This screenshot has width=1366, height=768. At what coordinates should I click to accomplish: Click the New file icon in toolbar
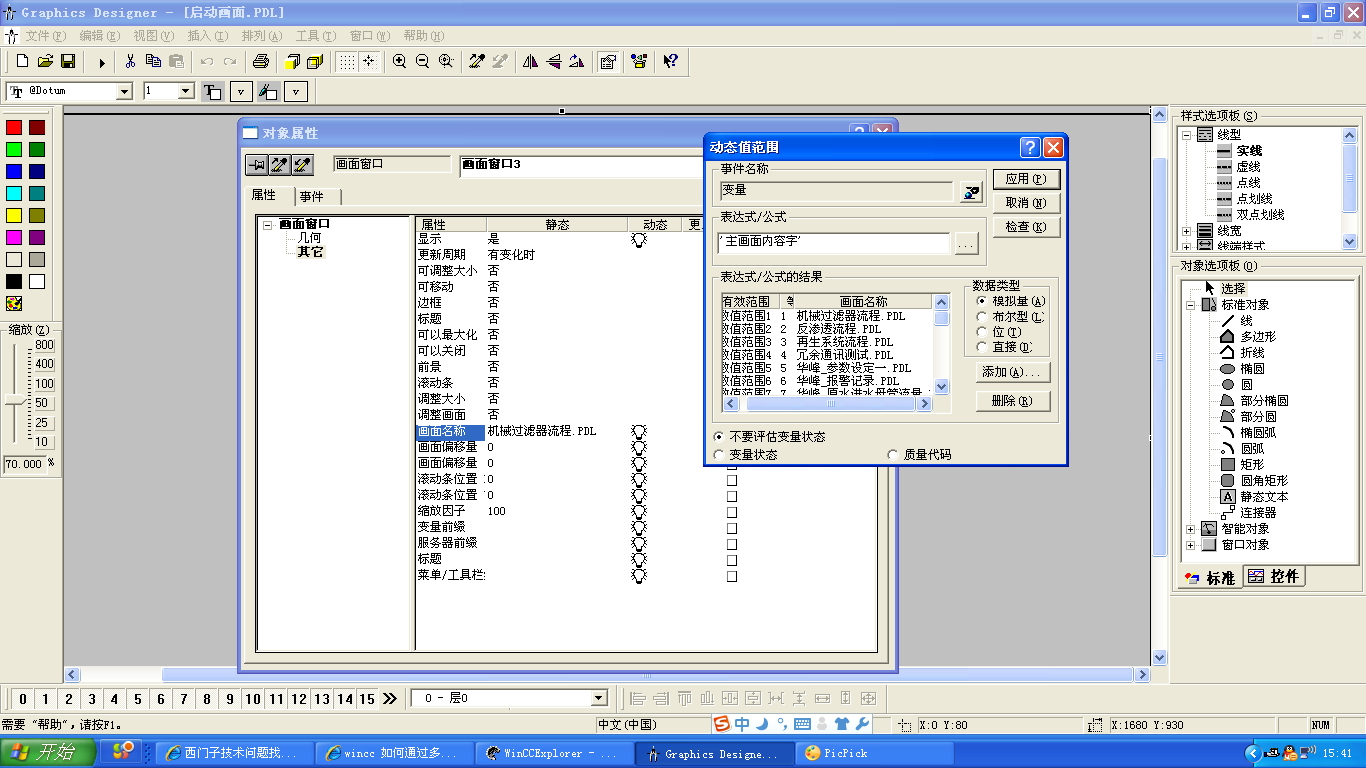[x=22, y=61]
